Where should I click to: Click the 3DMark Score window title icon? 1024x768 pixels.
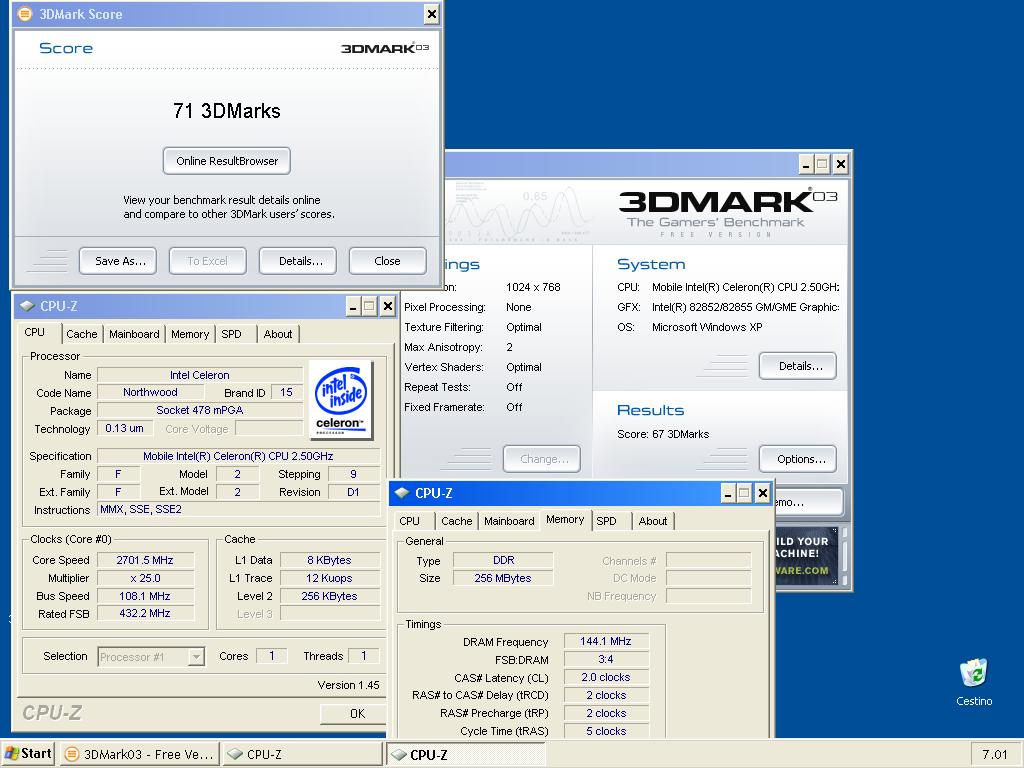[24, 14]
